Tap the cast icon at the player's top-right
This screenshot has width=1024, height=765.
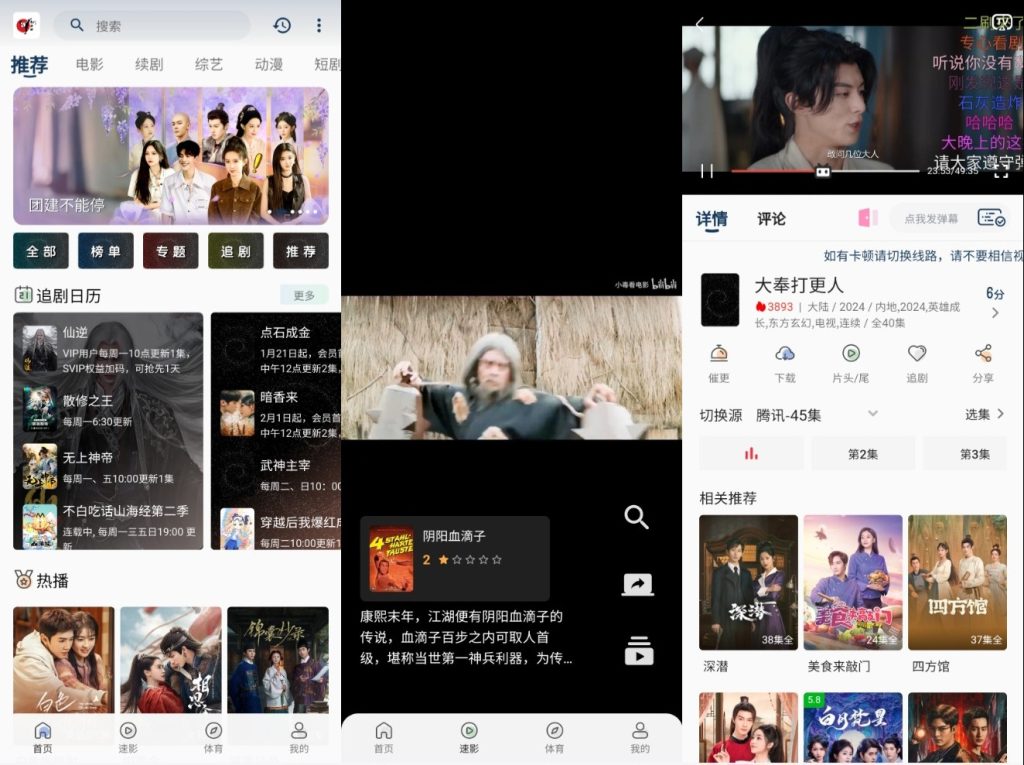click(x=1002, y=23)
